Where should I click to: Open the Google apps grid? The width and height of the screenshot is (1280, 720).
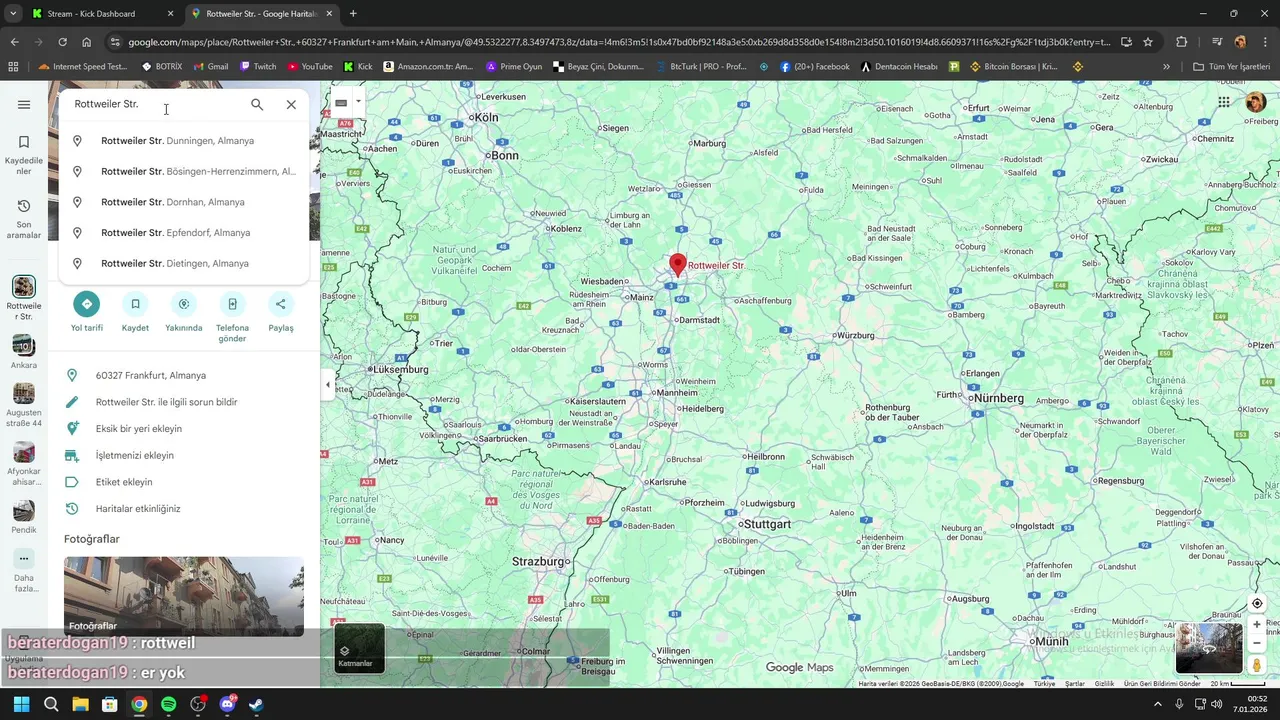coord(1224,102)
